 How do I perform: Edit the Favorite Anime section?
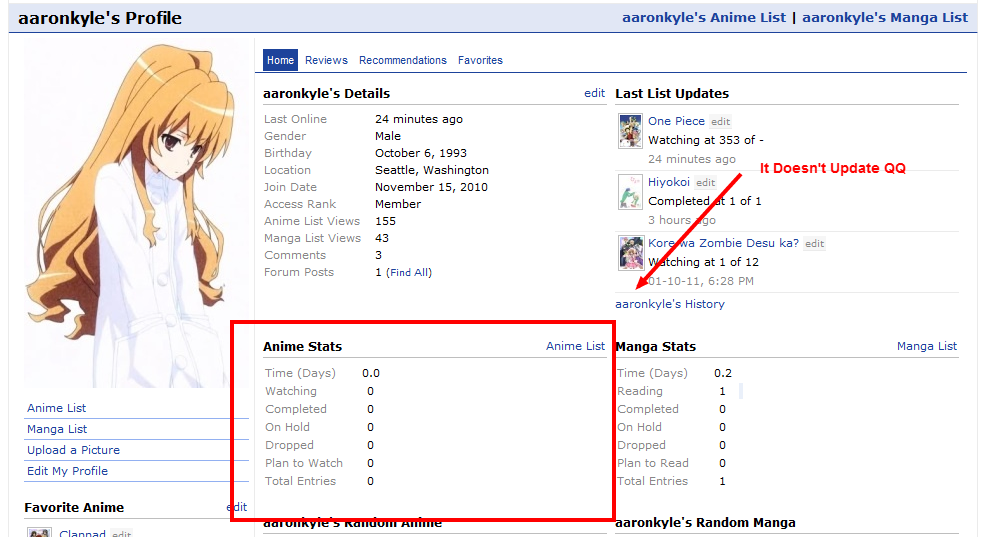click(236, 507)
